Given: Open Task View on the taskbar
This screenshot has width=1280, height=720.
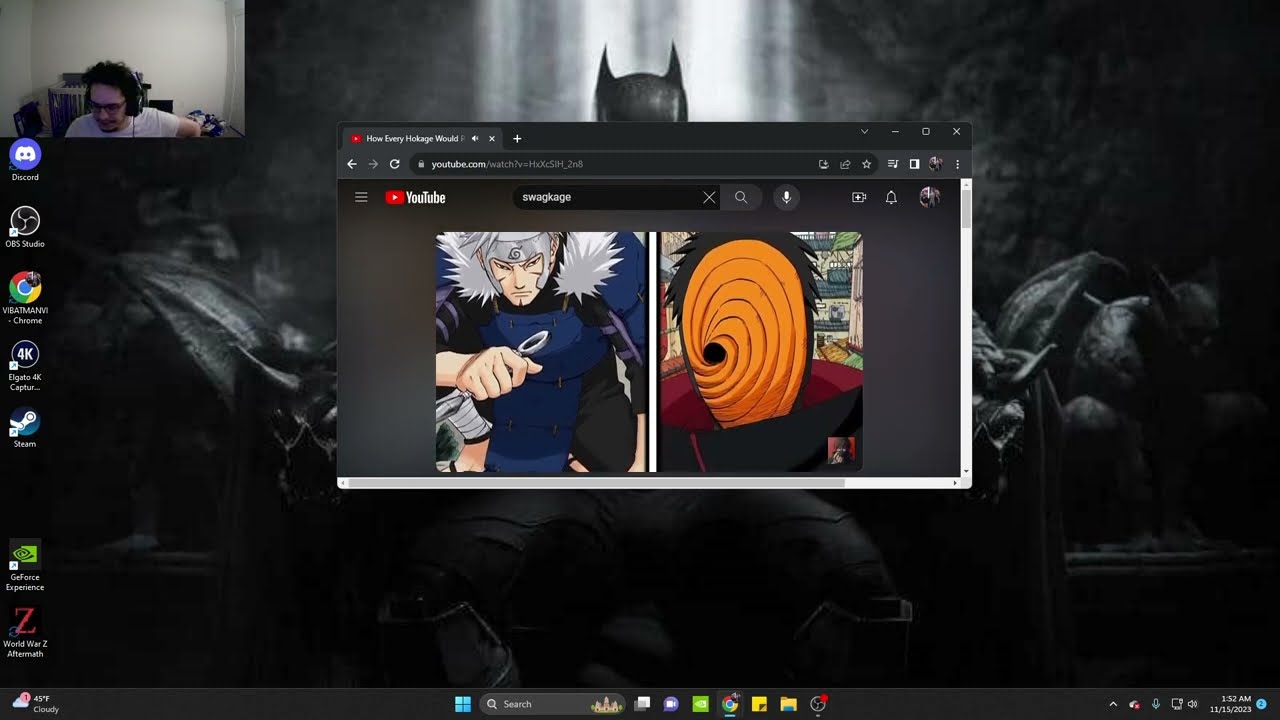Looking at the screenshot, I should click(643, 704).
